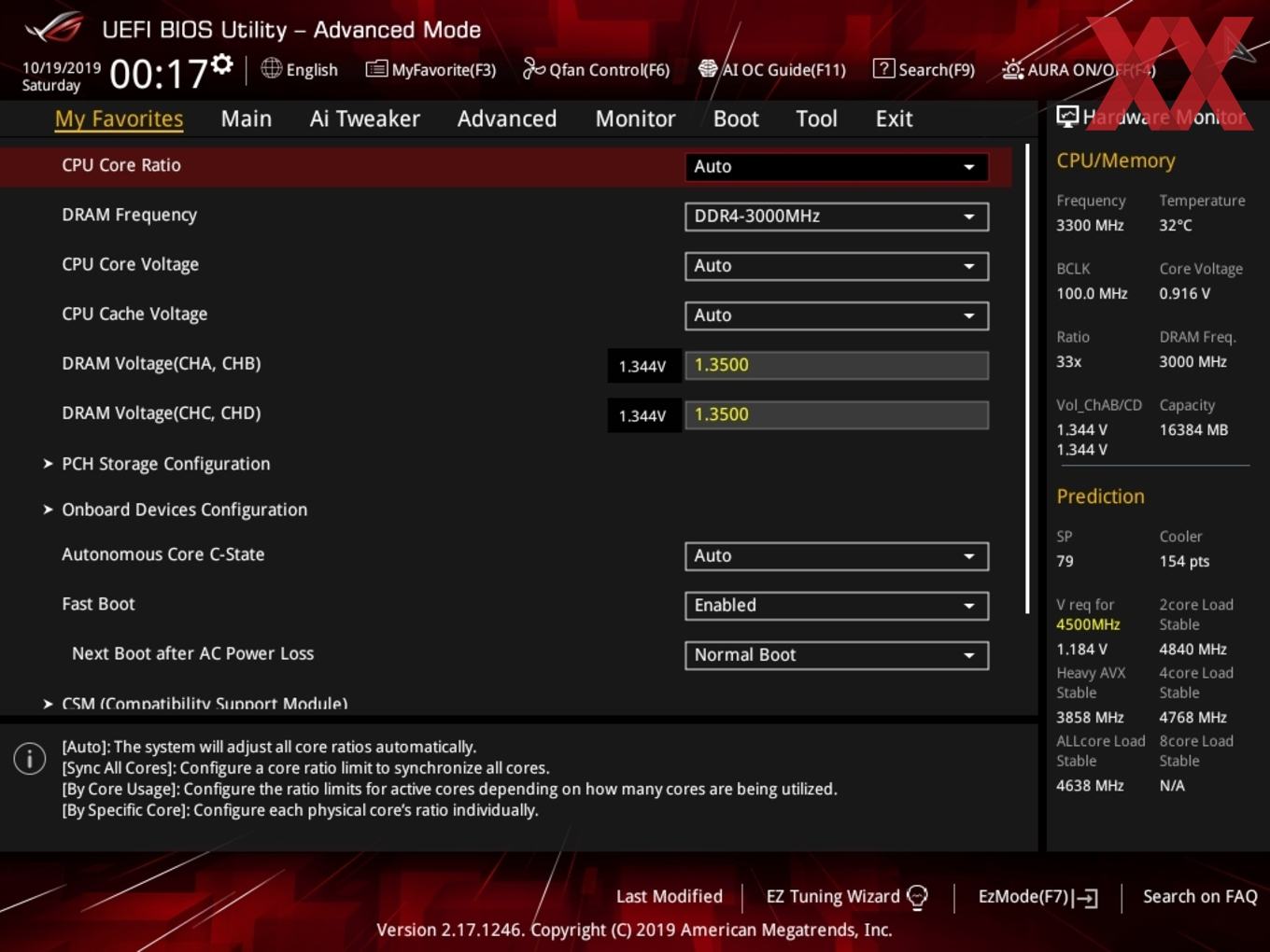Select the DRAM Frequency label
1270x952 pixels.
pos(129,215)
